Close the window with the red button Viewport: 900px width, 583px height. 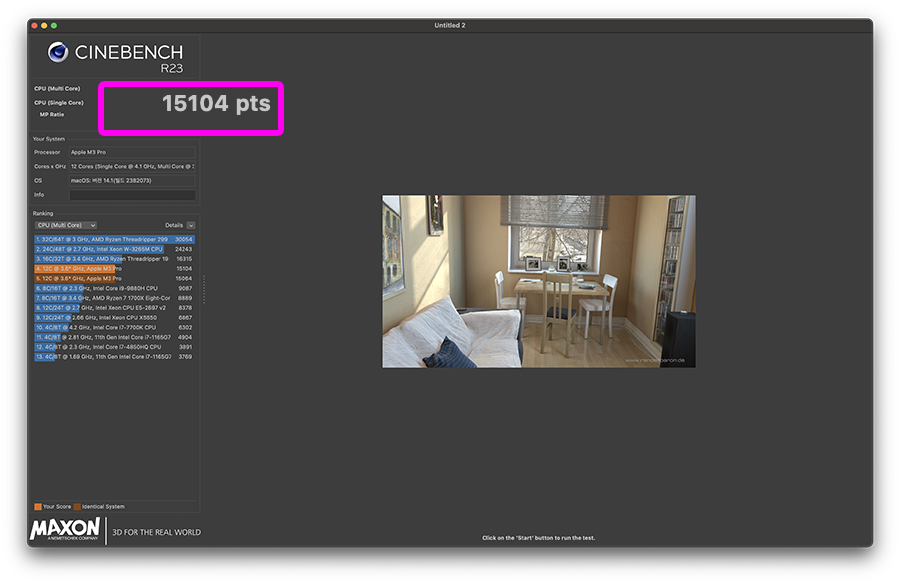pos(34,25)
